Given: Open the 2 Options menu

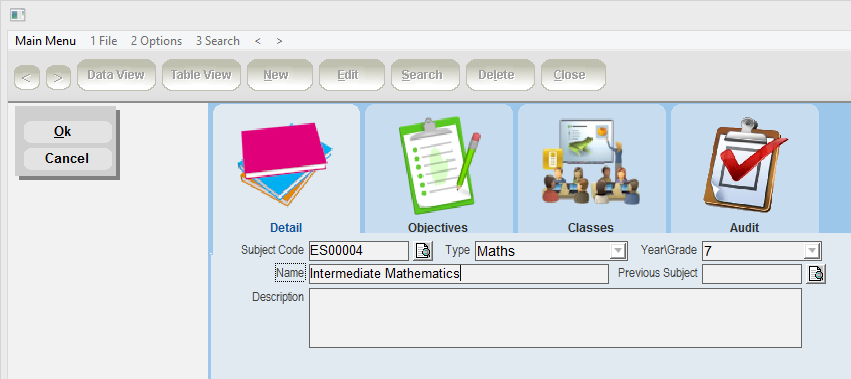Looking at the screenshot, I should tap(156, 41).
